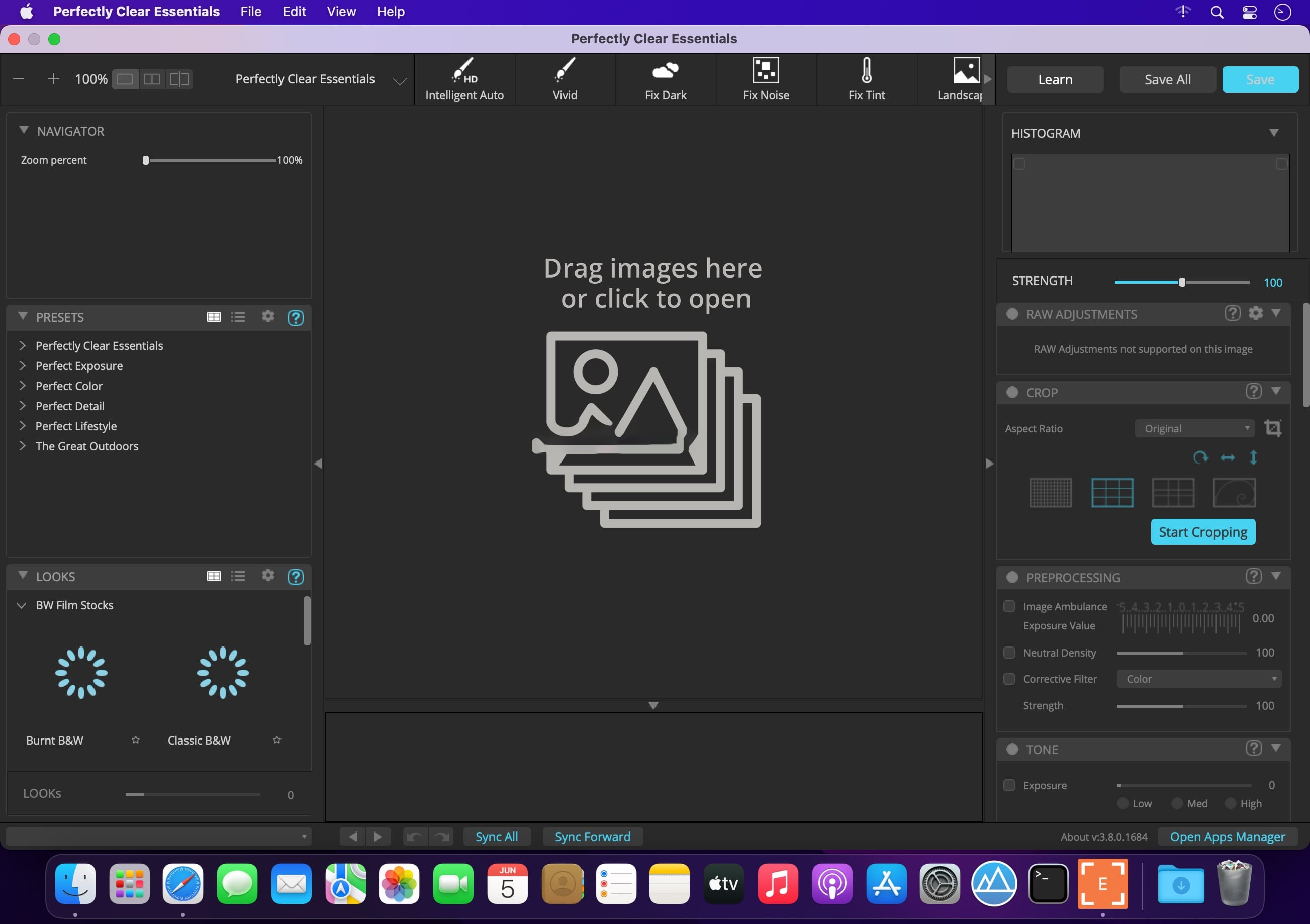Expand the Perfect Exposure preset group

pos(22,365)
